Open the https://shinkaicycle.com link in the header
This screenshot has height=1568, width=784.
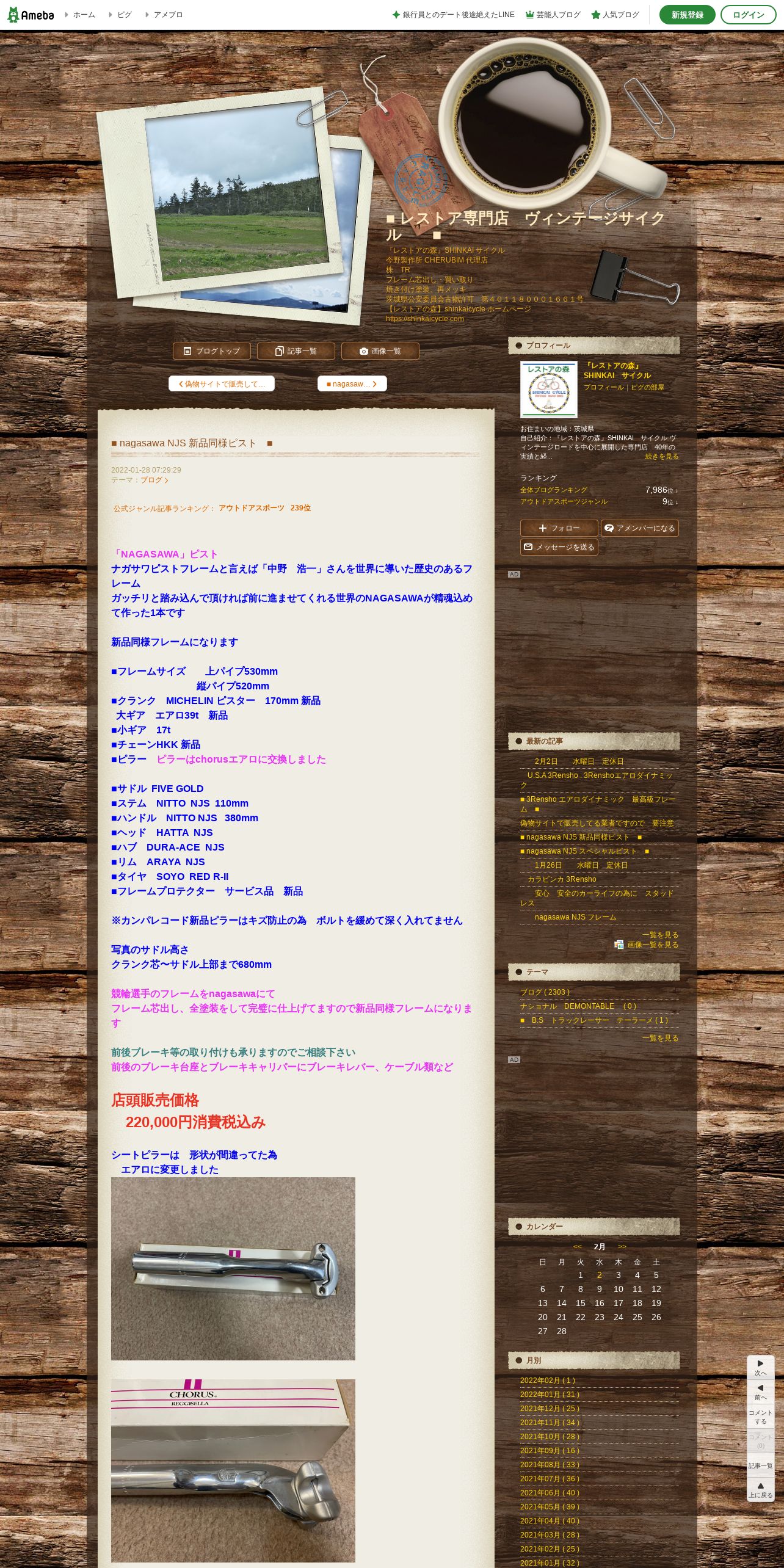pyautogui.click(x=424, y=319)
